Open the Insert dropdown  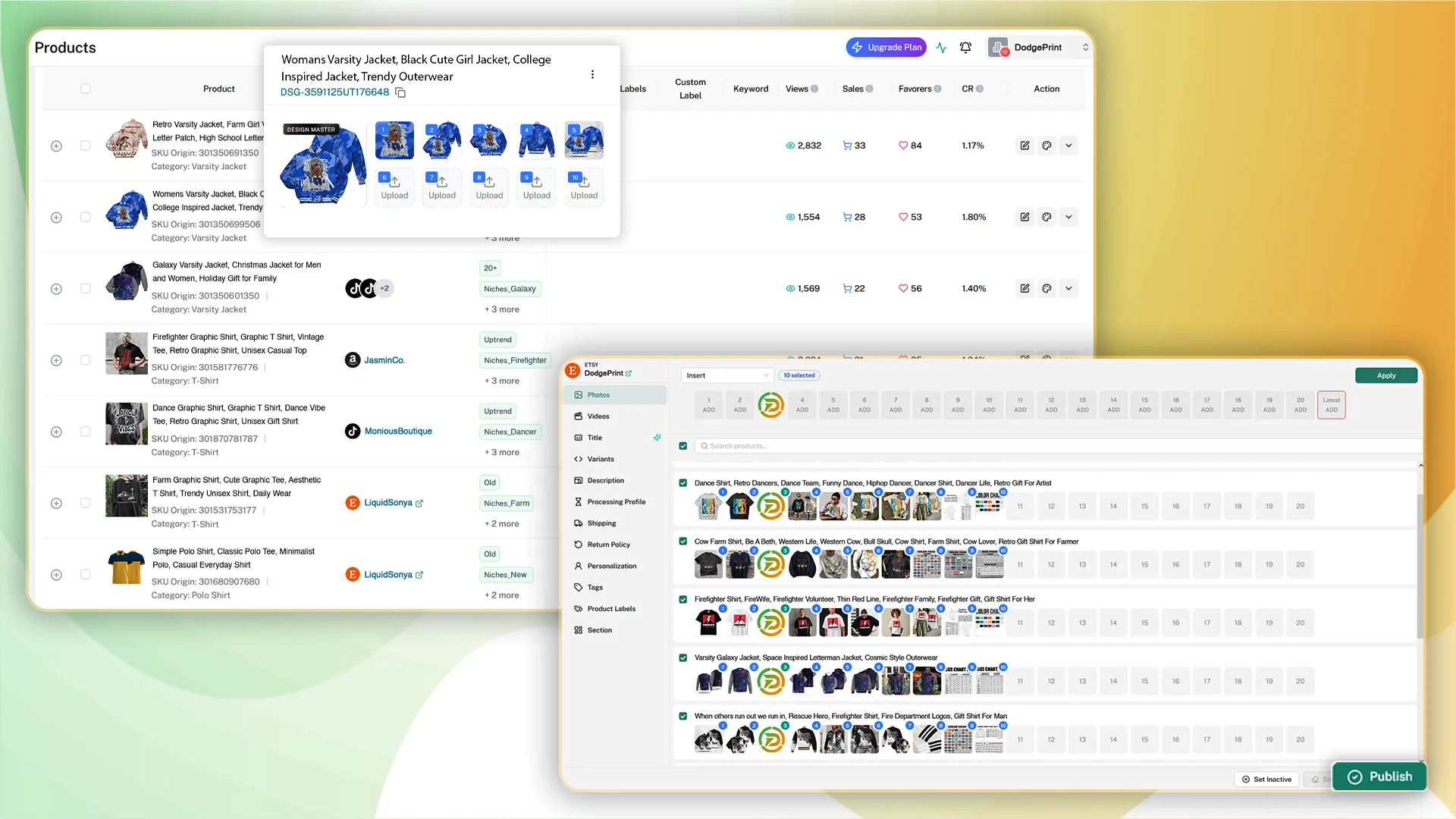tap(726, 375)
